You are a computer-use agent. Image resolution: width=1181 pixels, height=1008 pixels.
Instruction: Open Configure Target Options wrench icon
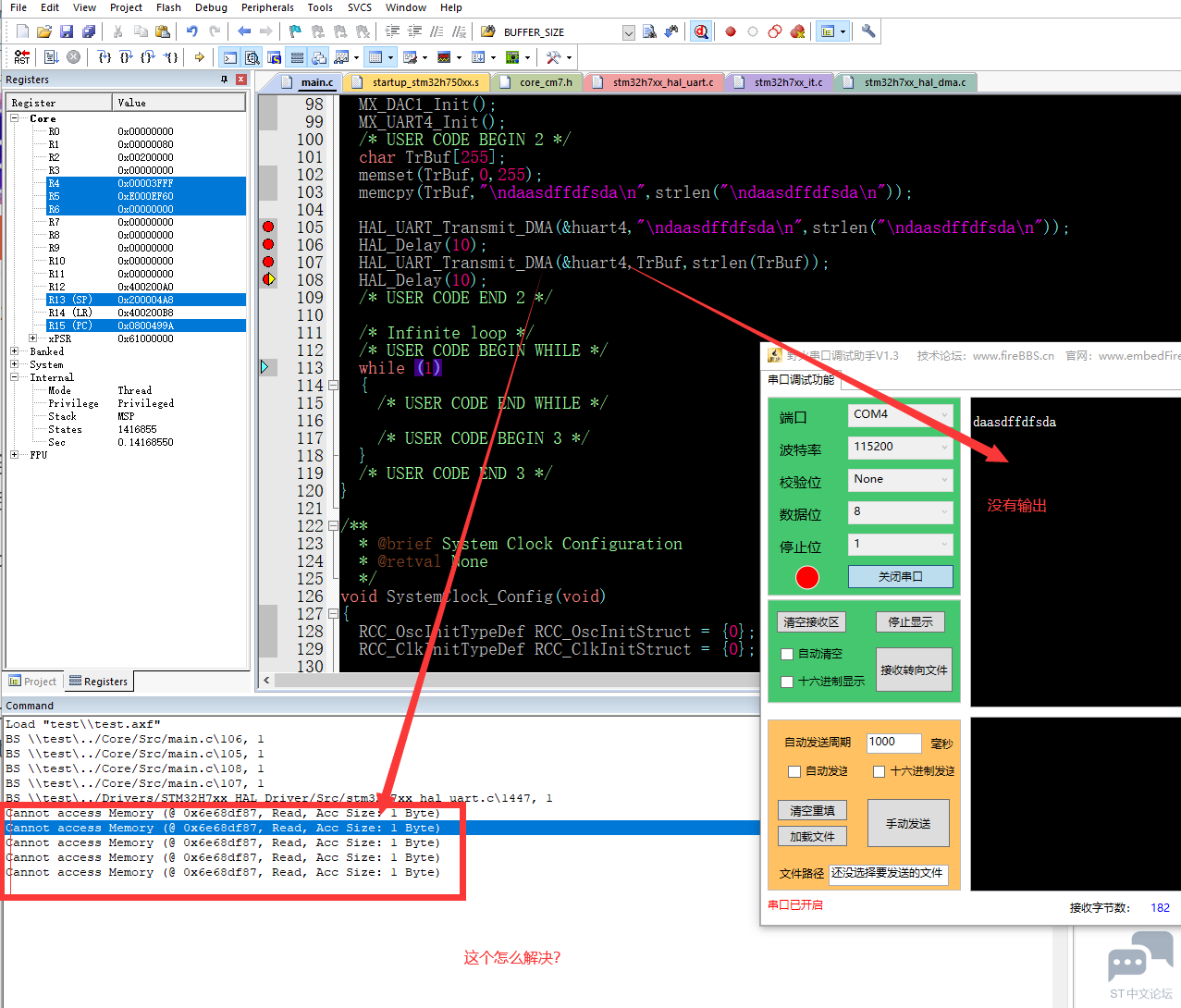point(867,31)
